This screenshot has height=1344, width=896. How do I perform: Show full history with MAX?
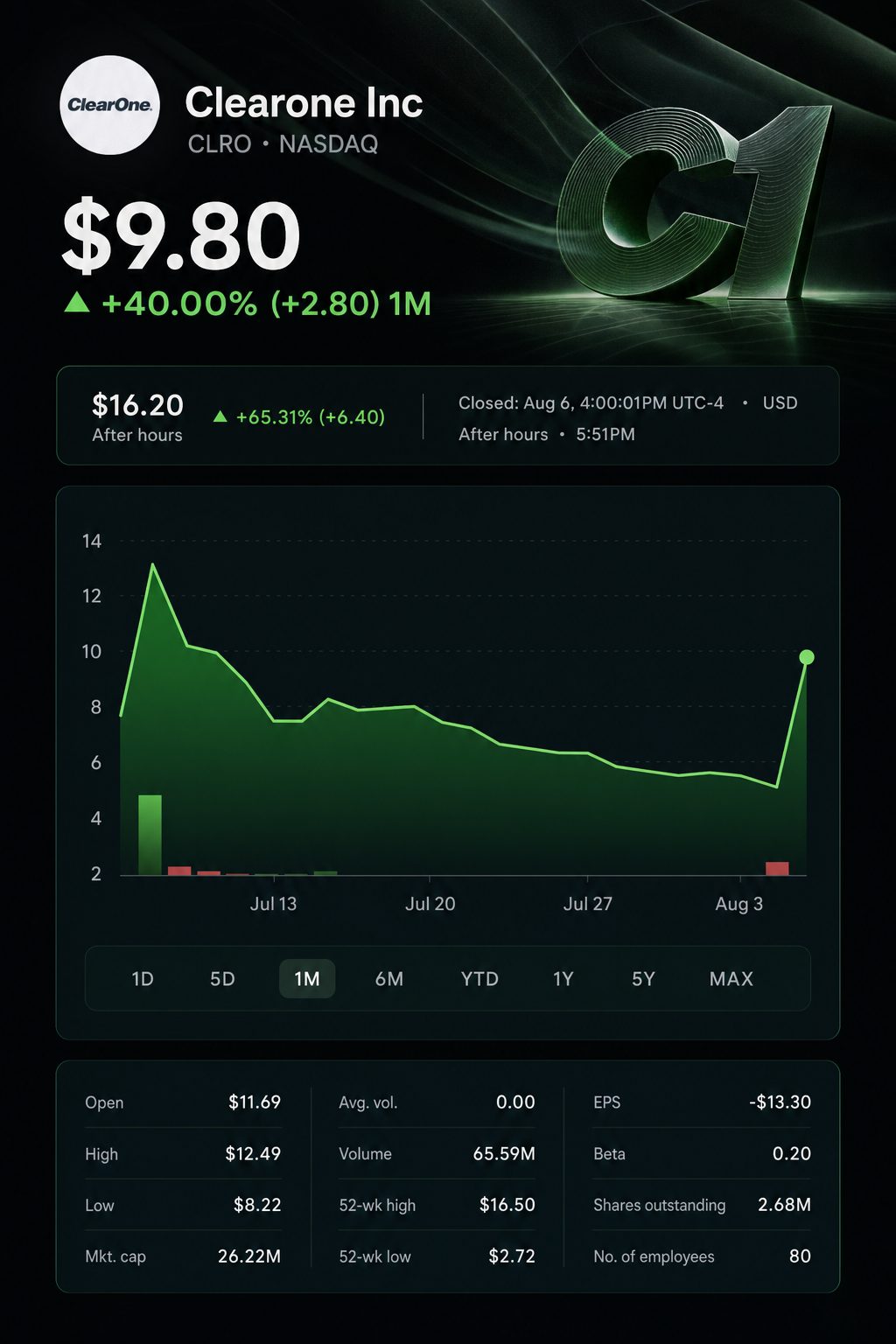[731, 979]
